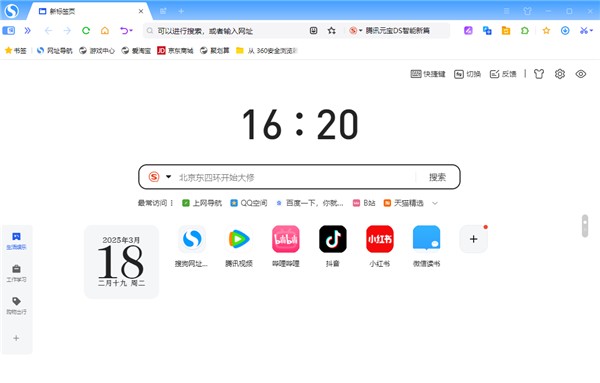Image resolution: width=600 pixels, height=383 pixels.
Task: Open the main menu hamburger in title bar
Action: tap(507, 11)
